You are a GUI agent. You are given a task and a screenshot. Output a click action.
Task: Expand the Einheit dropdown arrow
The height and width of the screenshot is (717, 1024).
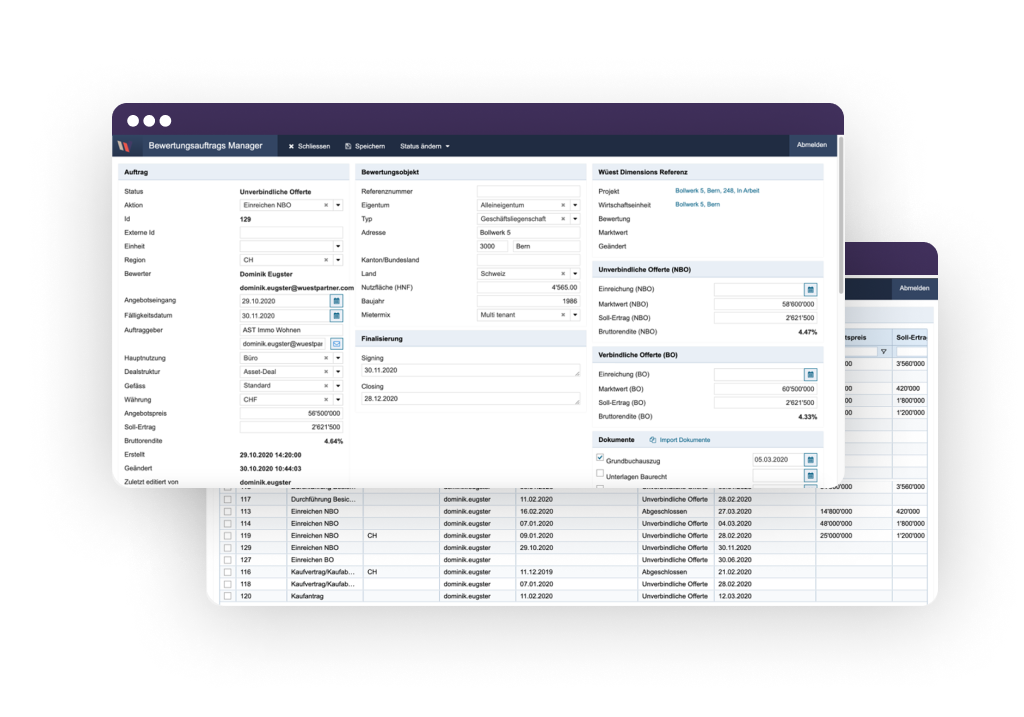pos(338,246)
